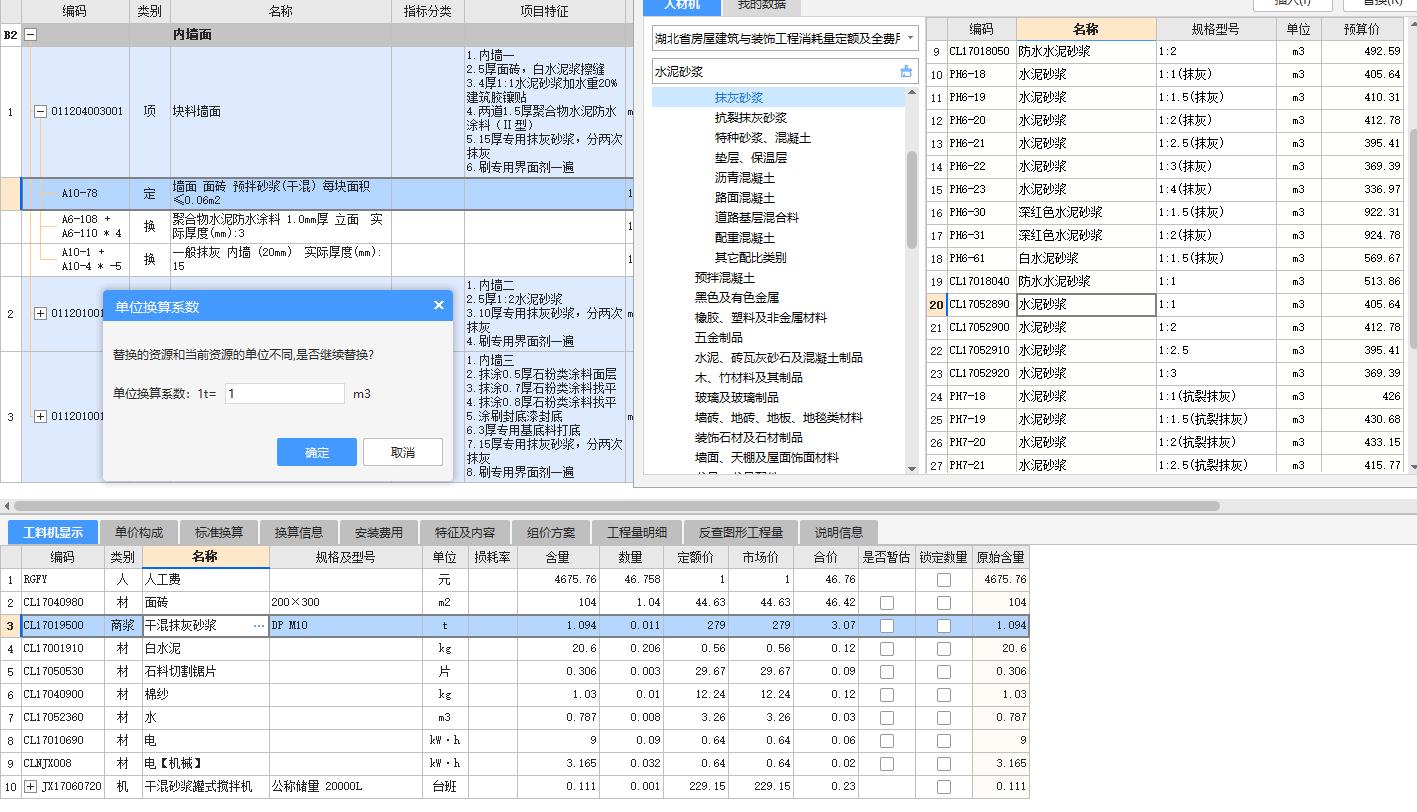Image resolution: width=1417 pixels, height=812 pixels.
Task: Tick 是否暂估 for 干混抹灰砂浆 row
Action: point(887,626)
